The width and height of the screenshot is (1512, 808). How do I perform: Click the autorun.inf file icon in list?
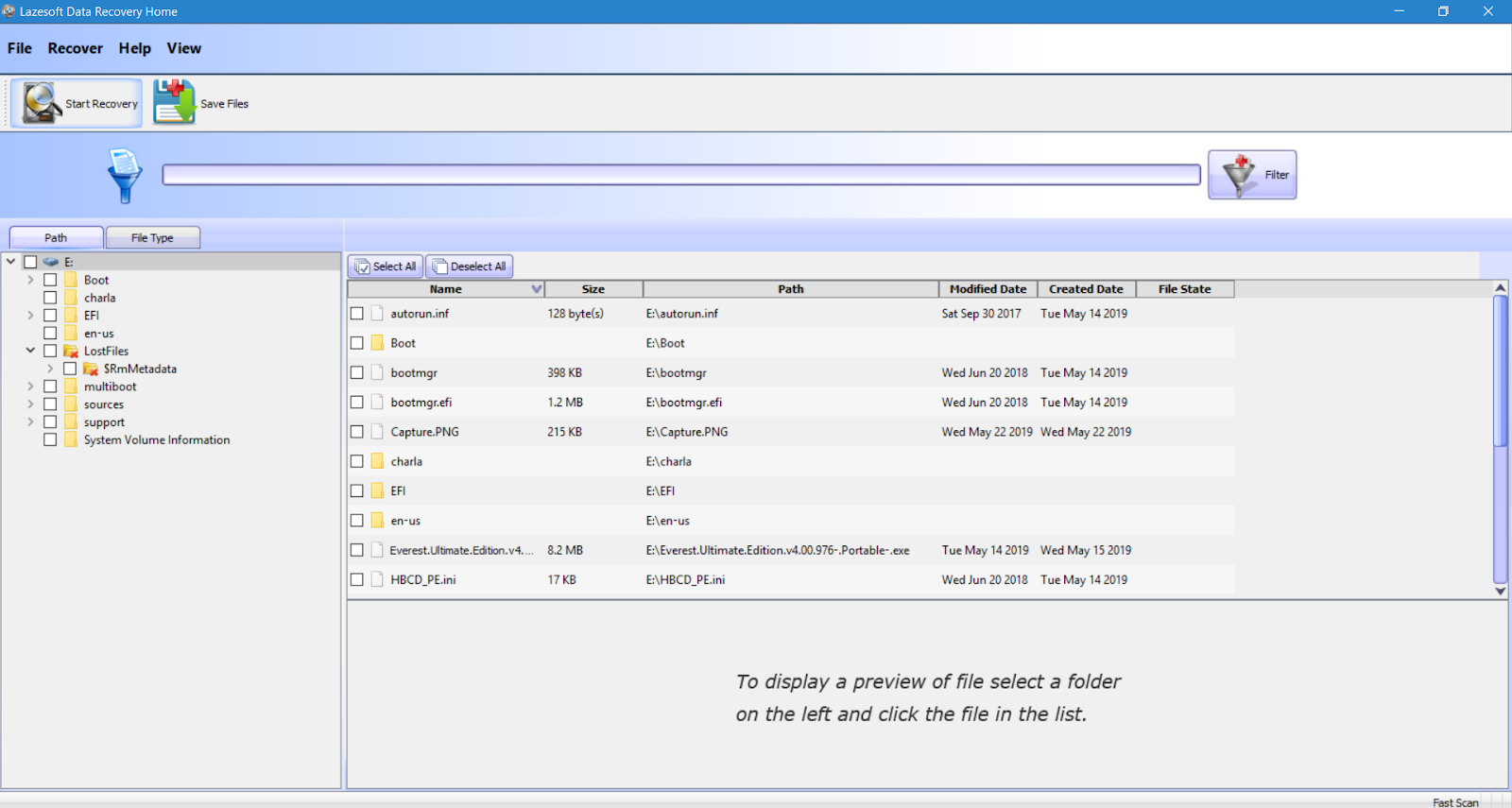click(377, 313)
